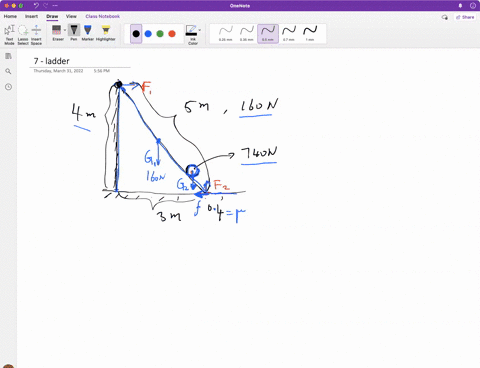Choose the Insert Space tool
This screenshot has height=368, width=480.
click(36, 34)
